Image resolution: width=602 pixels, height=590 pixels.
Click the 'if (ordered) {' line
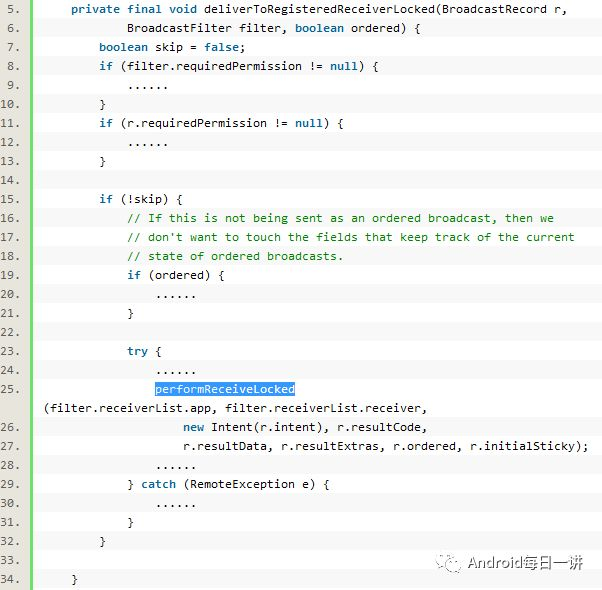[x=176, y=275]
